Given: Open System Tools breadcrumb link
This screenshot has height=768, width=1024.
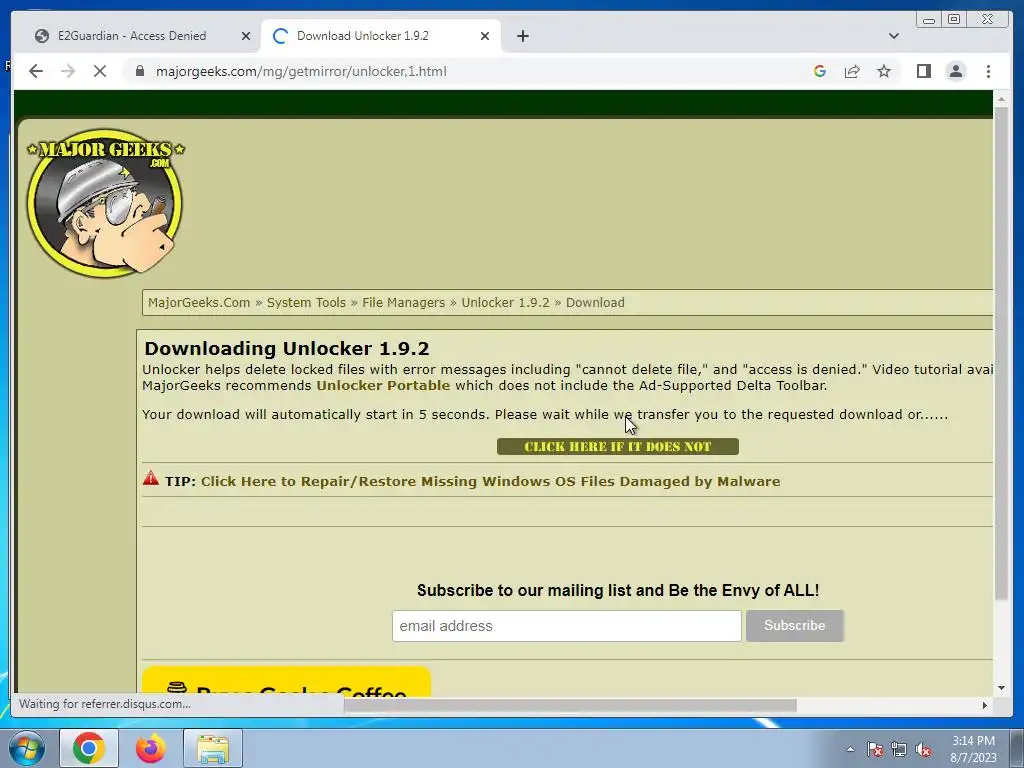Looking at the screenshot, I should 306,302.
